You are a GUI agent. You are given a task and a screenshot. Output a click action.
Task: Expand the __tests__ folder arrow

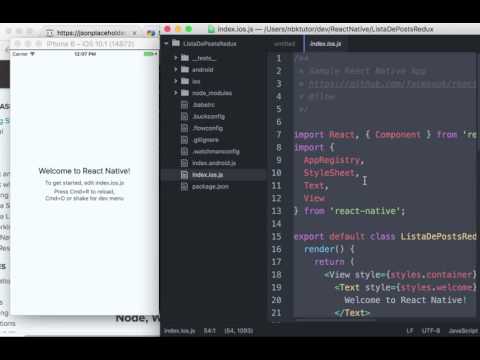(176, 58)
